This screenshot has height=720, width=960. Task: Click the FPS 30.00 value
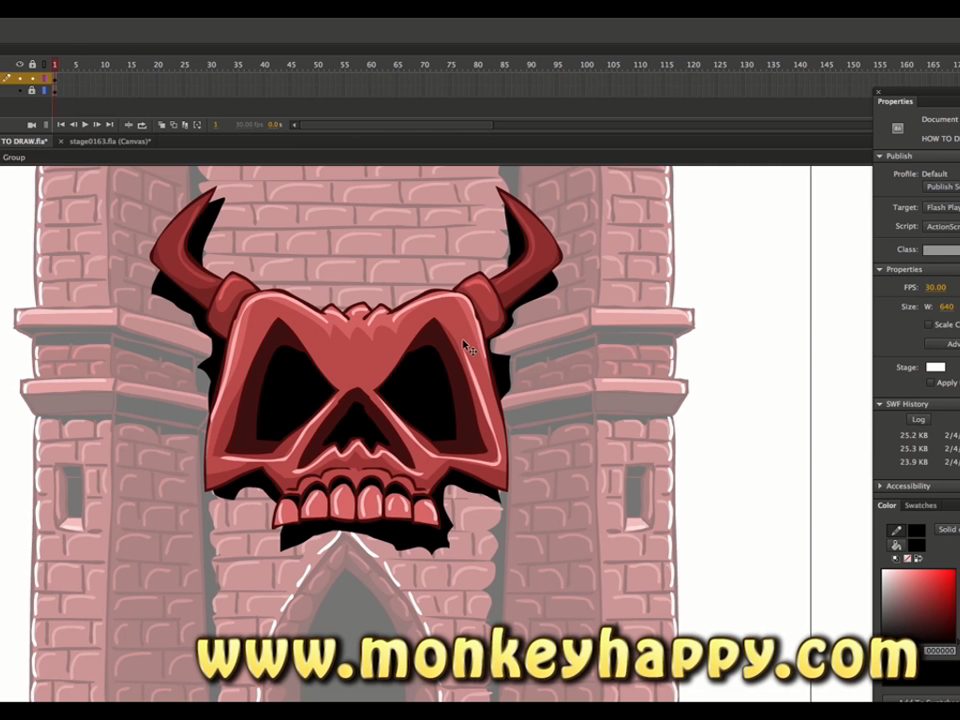point(936,287)
